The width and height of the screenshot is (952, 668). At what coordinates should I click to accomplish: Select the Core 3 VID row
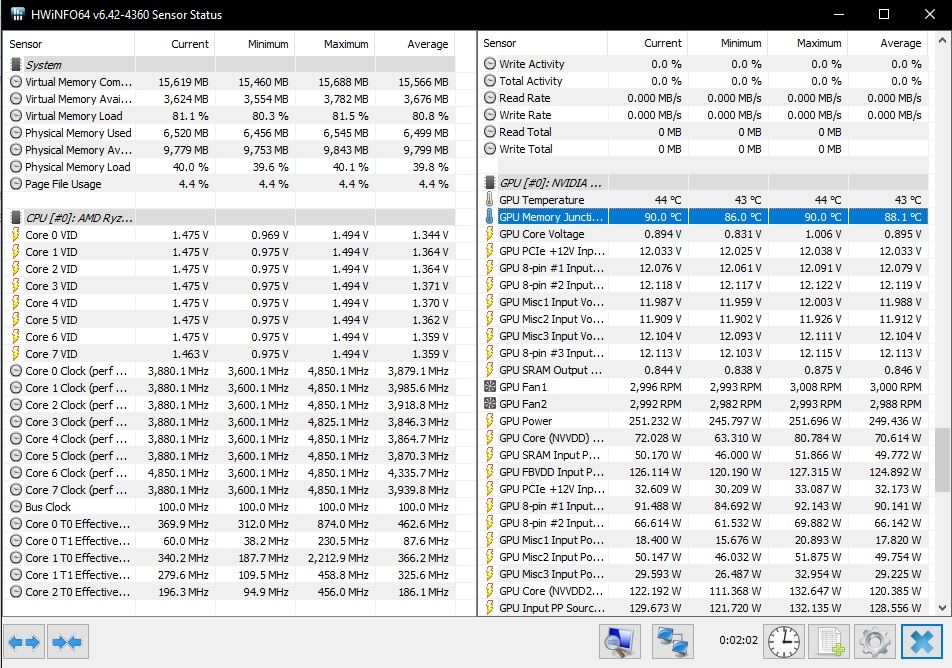click(232, 285)
